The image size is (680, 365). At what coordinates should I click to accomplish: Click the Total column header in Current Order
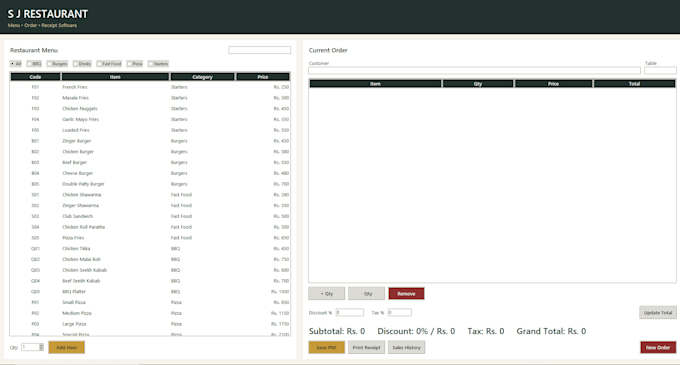click(634, 84)
